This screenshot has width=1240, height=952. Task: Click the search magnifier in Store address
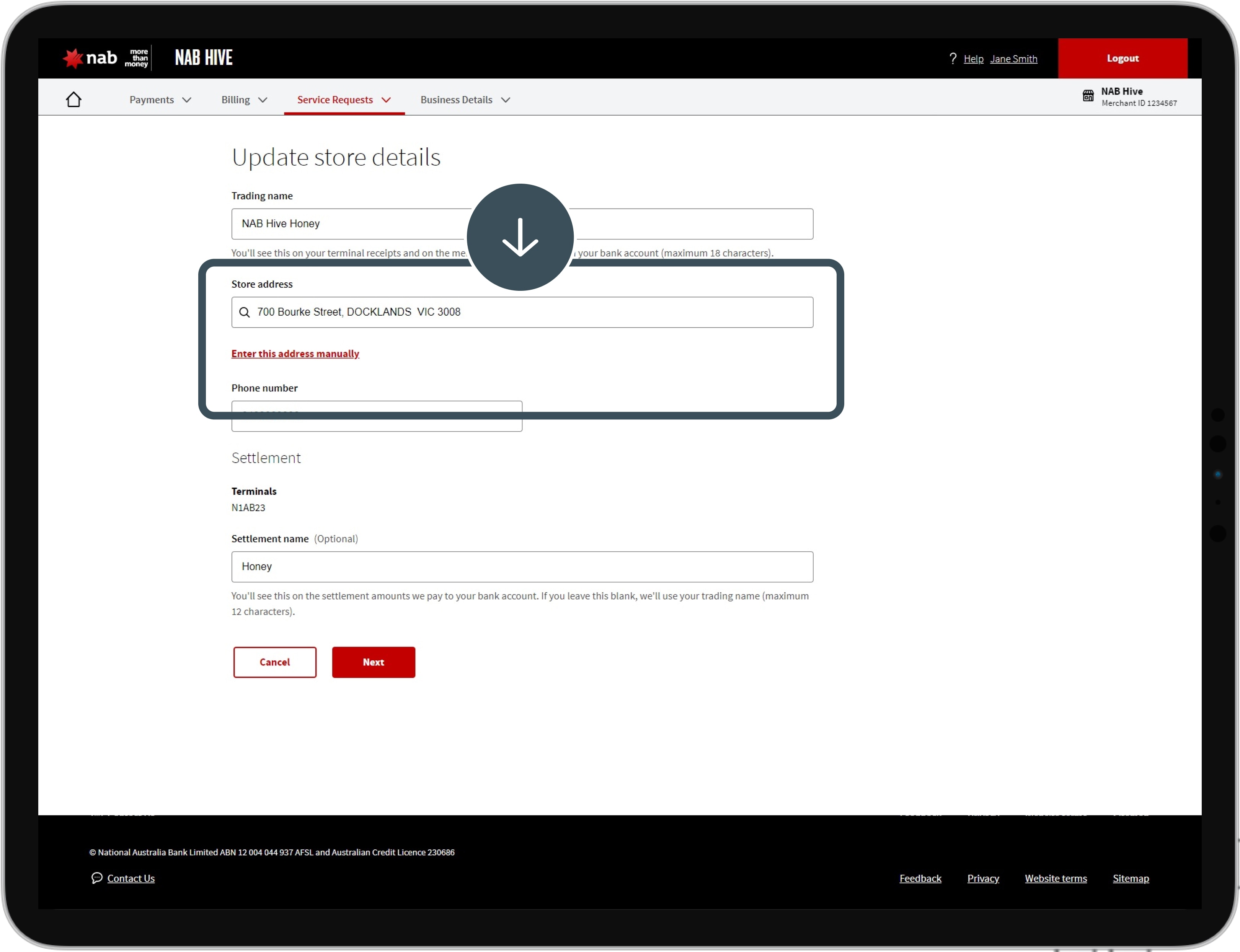(x=244, y=312)
